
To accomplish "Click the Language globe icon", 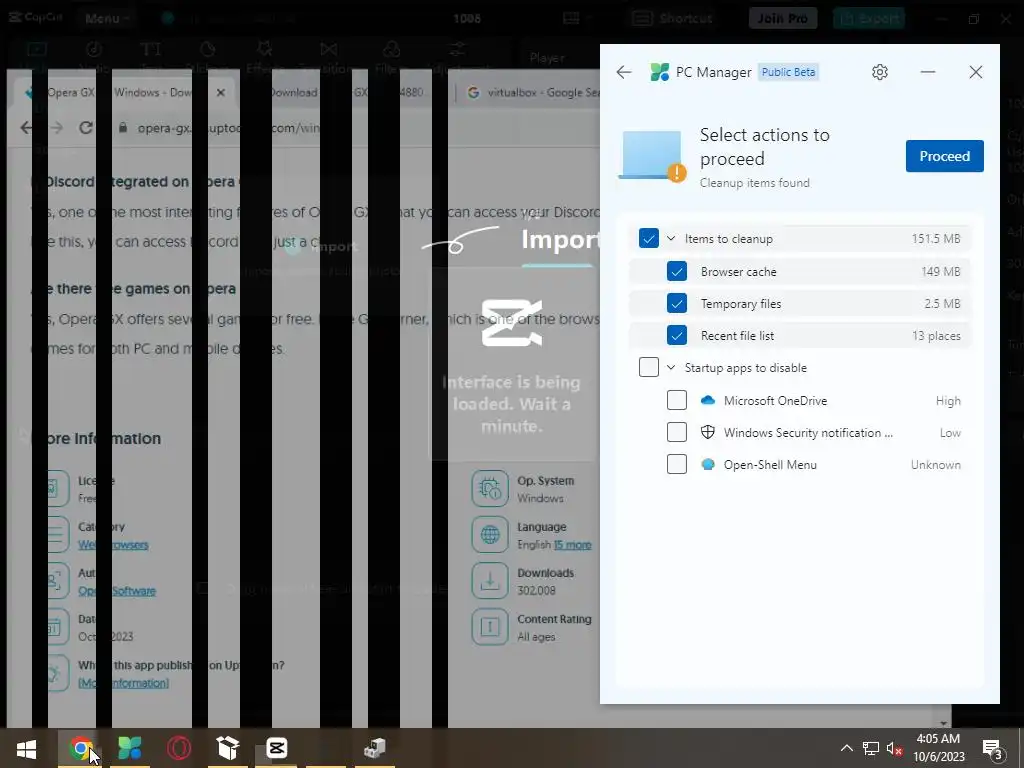I will (490, 534).
